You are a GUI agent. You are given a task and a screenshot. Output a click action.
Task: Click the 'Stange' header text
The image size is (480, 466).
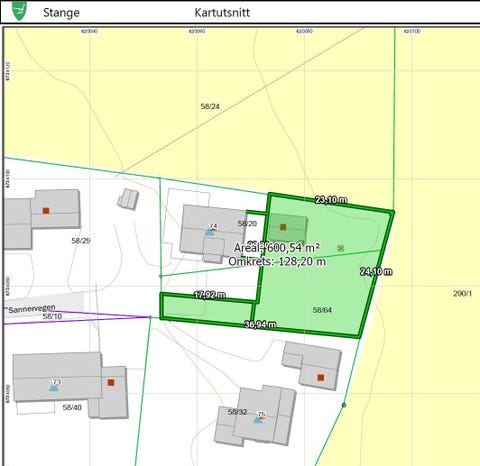pyautogui.click(x=61, y=12)
